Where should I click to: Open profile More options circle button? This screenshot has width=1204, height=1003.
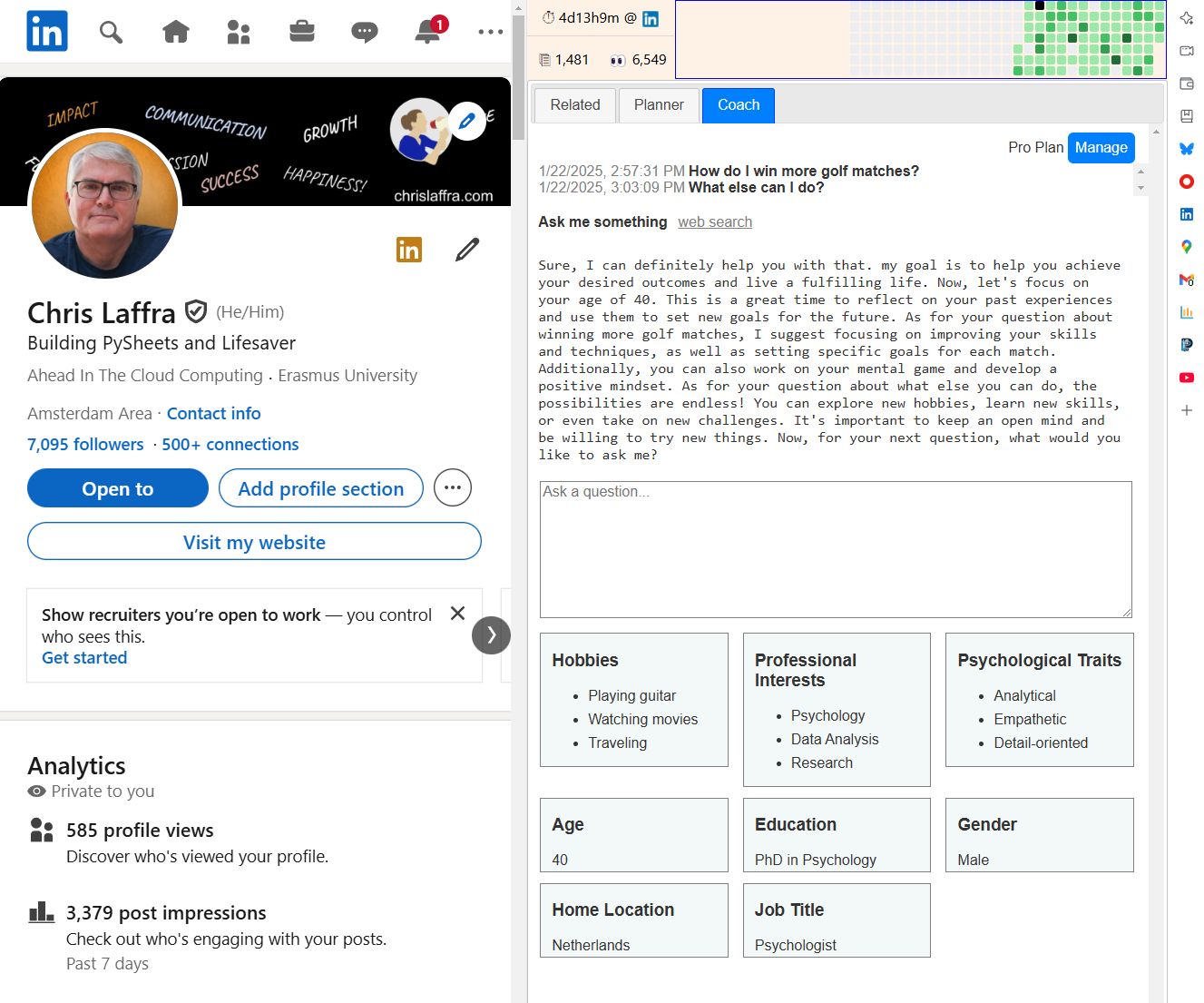[453, 487]
